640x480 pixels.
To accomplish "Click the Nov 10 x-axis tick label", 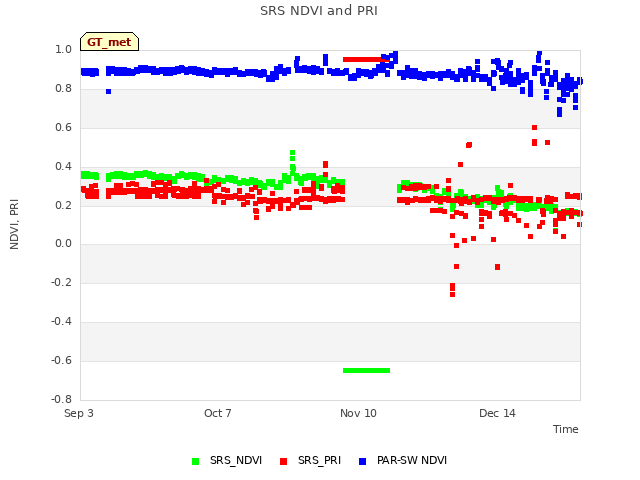I will 358,413.
